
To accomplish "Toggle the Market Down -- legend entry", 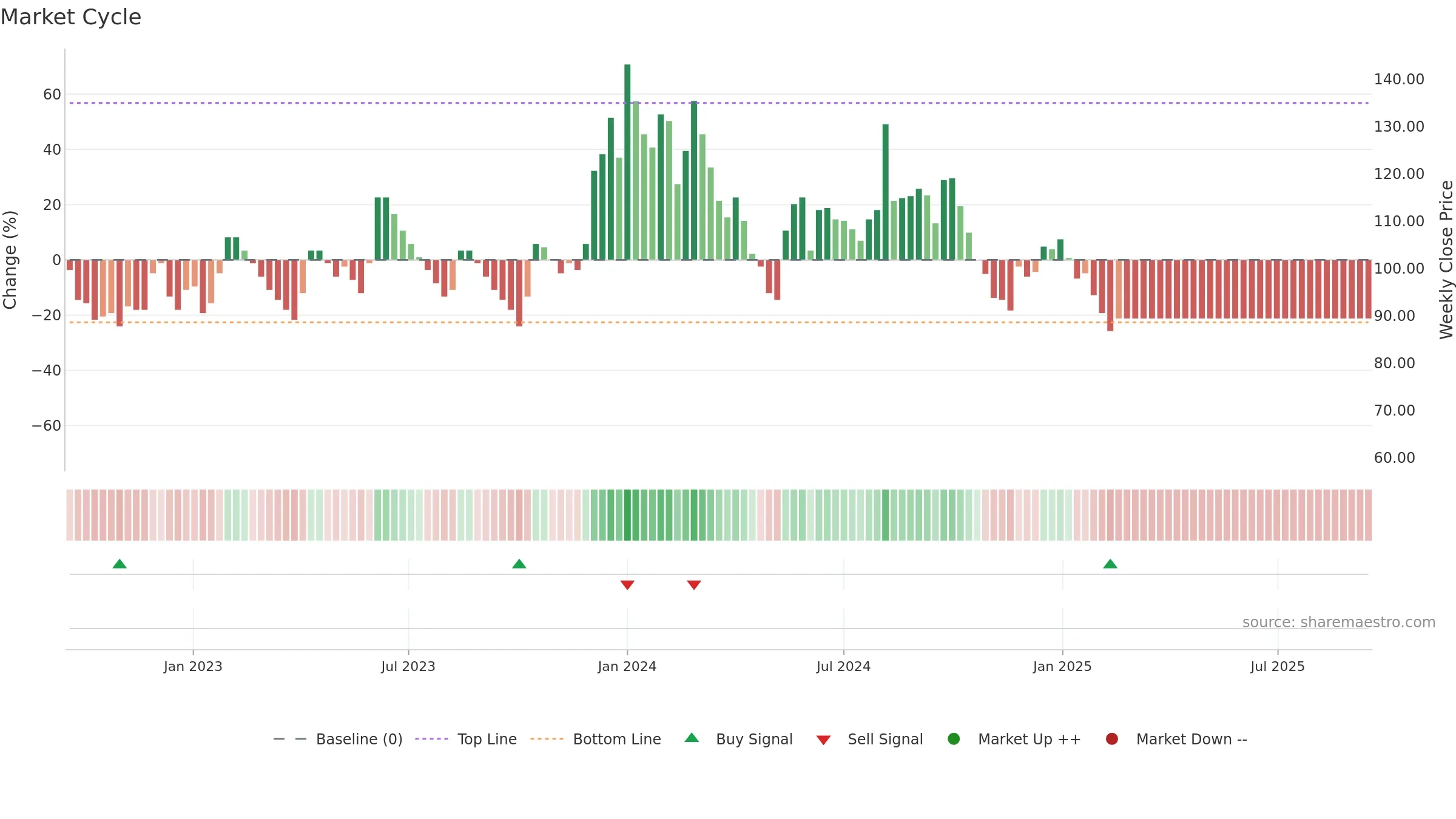I will (1176, 739).
